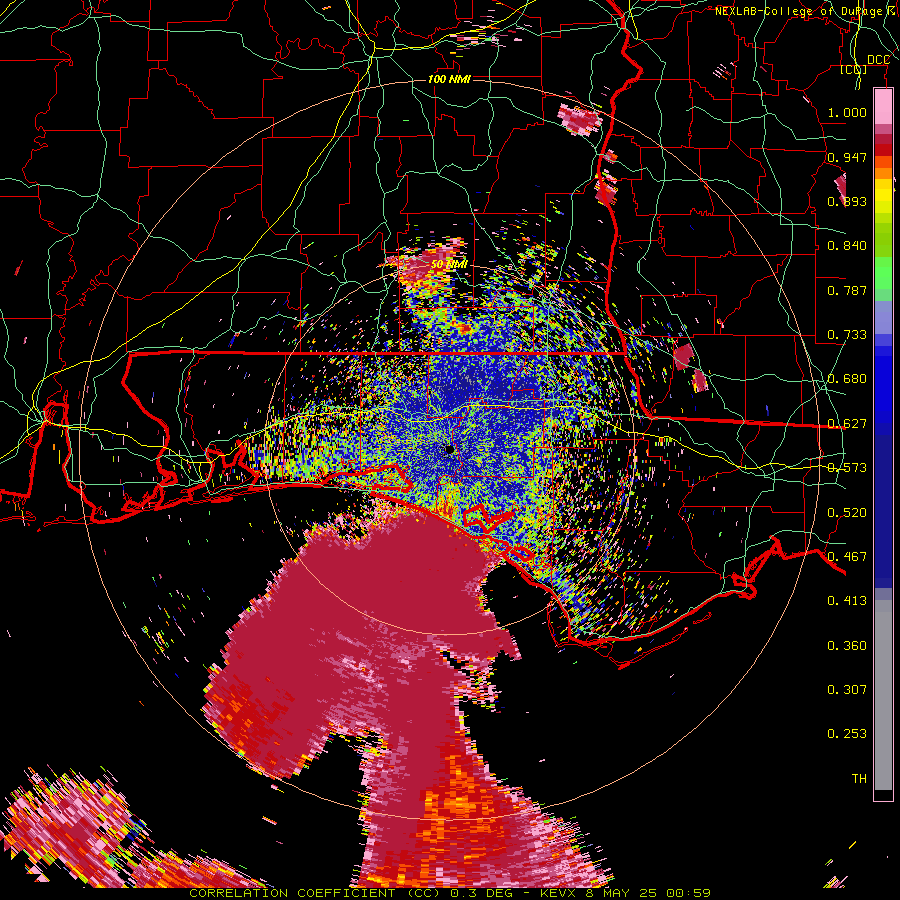Click the 0.253 legend value
Viewport: 900px width, 900px height.
point(847,734)
